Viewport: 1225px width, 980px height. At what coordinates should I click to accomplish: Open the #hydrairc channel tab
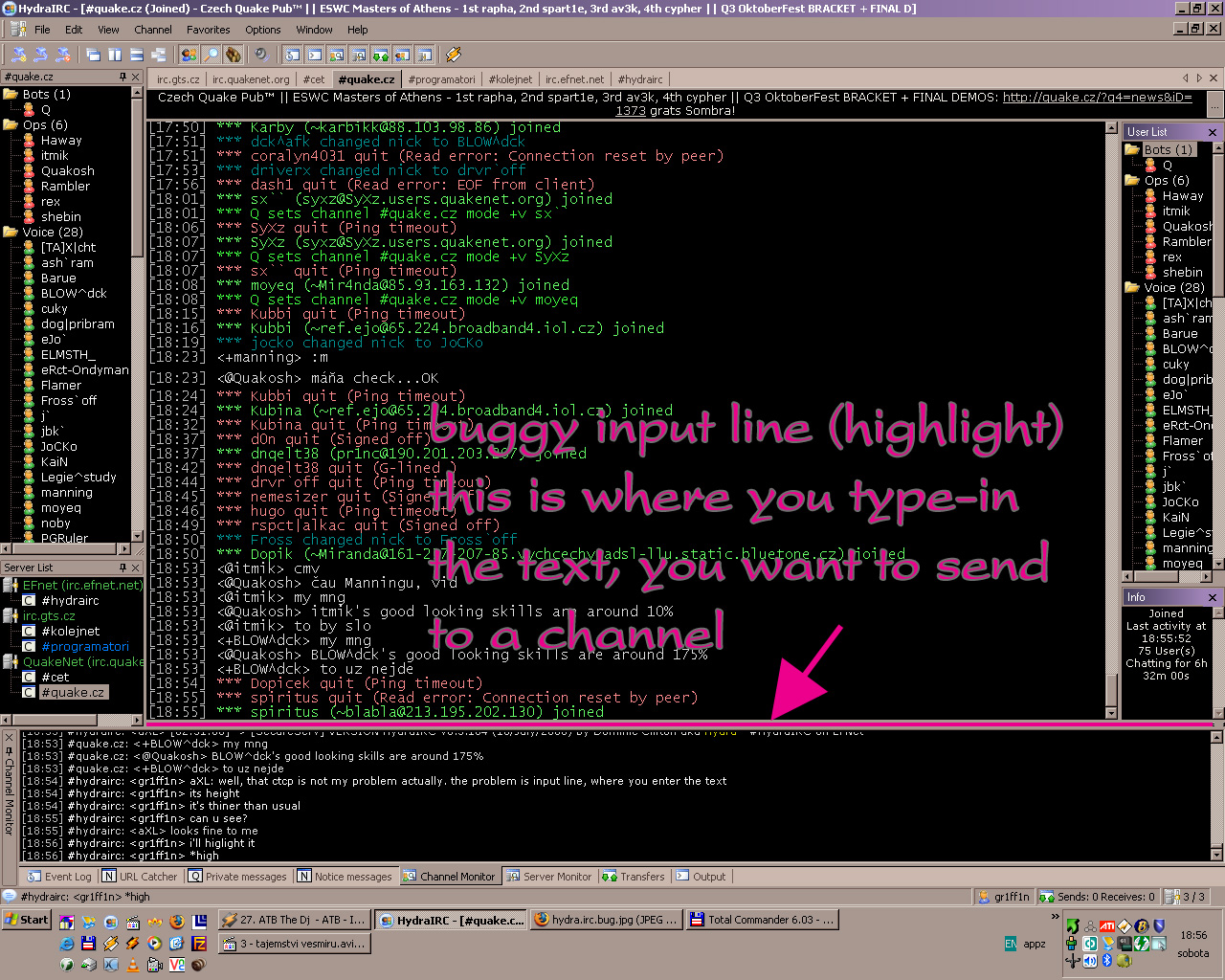(x=640, y=79)
